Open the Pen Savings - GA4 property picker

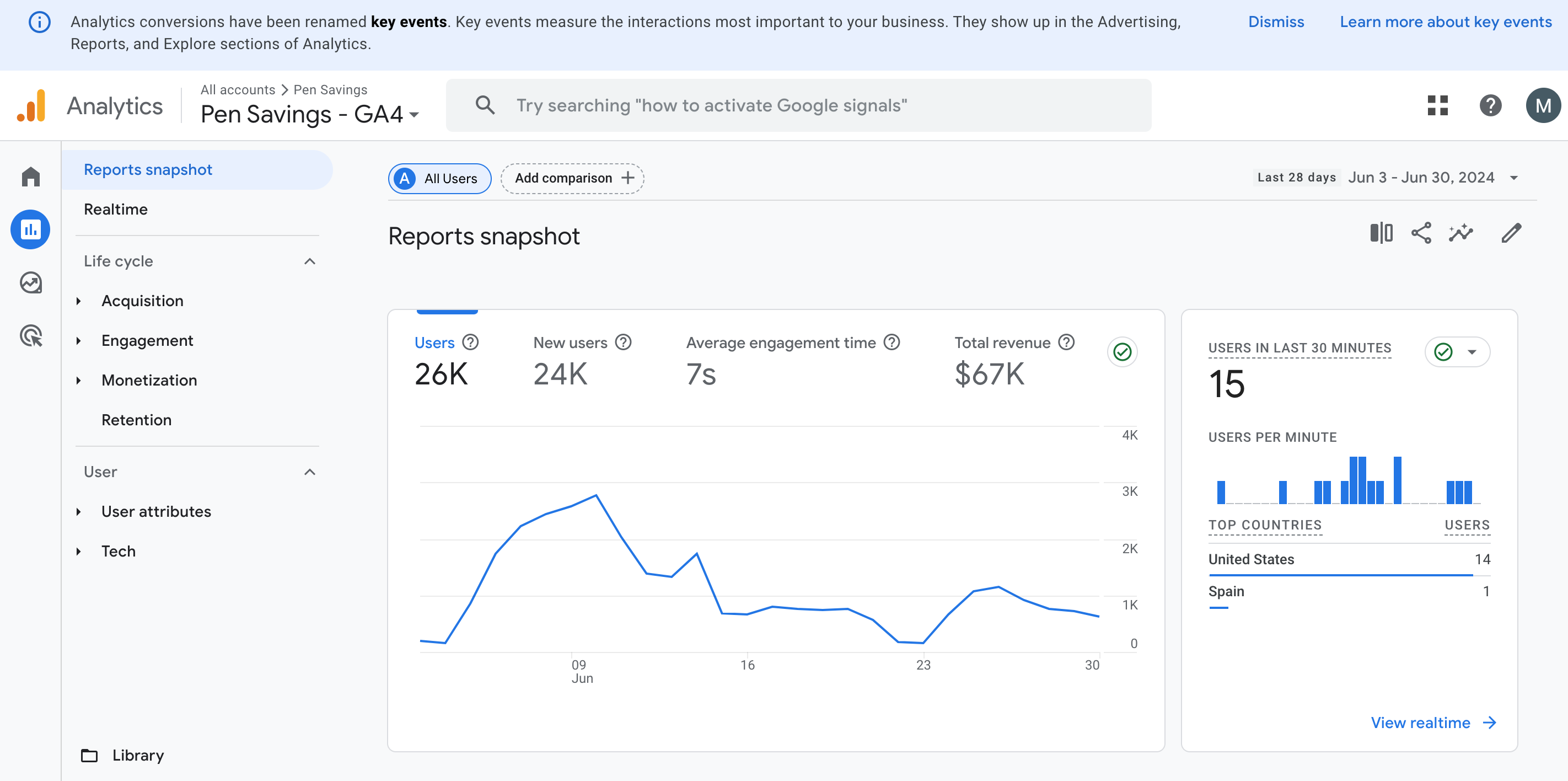pyautogui.click(x=310, y=114)
